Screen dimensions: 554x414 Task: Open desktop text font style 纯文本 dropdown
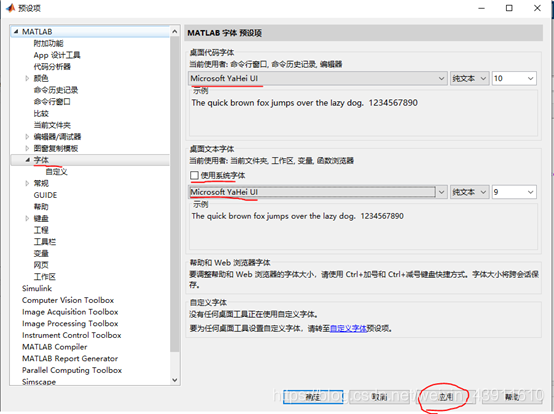[470, 192]
